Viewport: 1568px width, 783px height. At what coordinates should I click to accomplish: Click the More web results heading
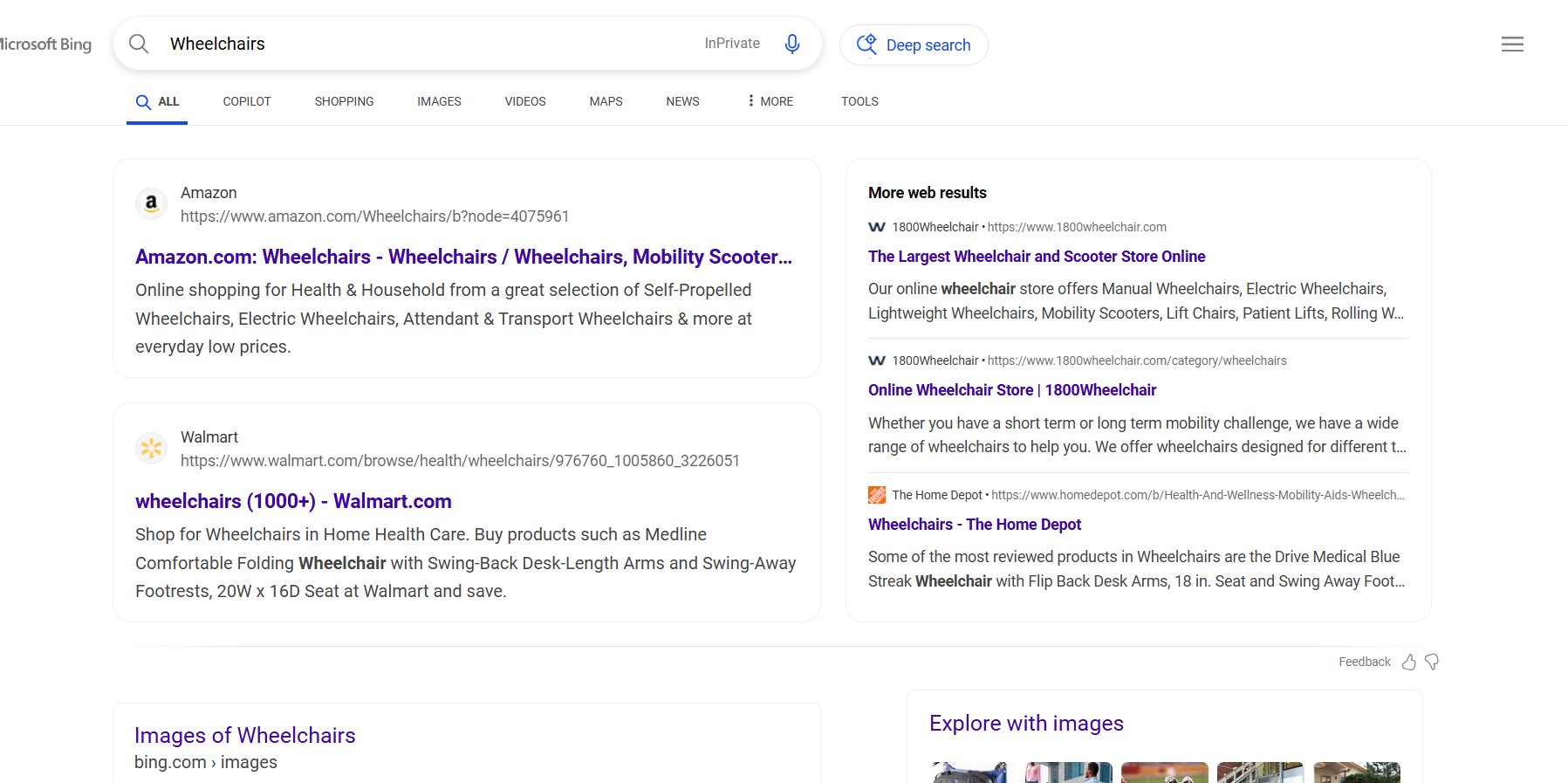928,193
